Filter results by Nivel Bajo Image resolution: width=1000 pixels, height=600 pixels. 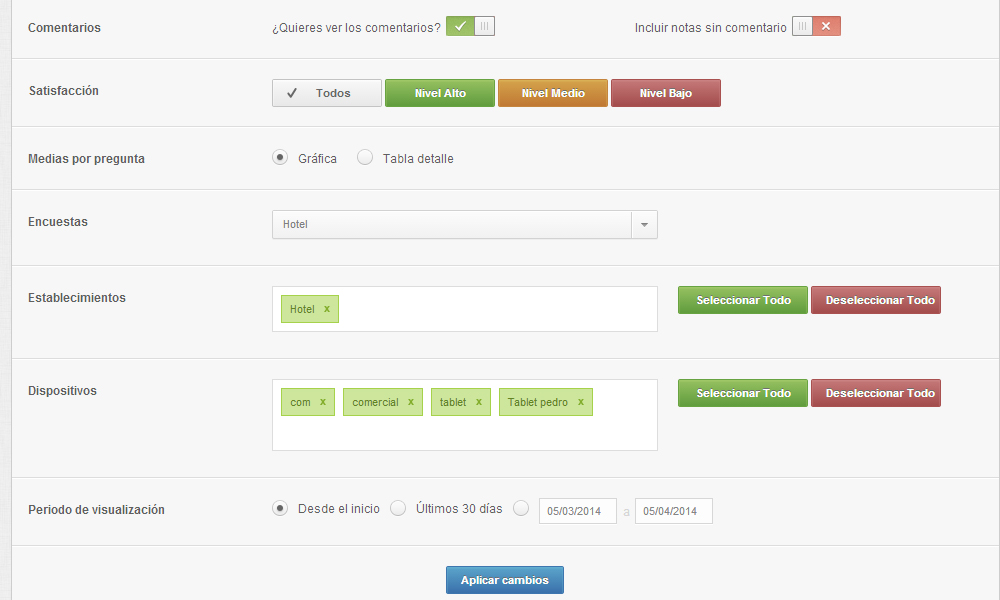pos(666,92)
